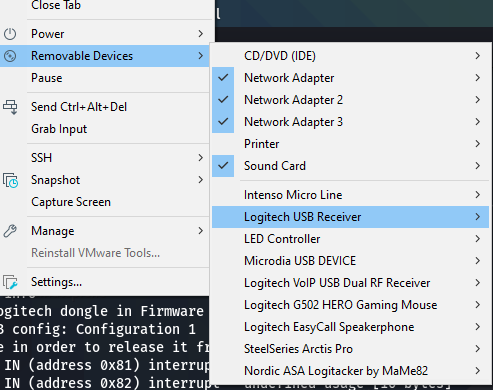Select the Network Adapter entry
Viewport: 493px width, 390px height.
click(350, 78)
